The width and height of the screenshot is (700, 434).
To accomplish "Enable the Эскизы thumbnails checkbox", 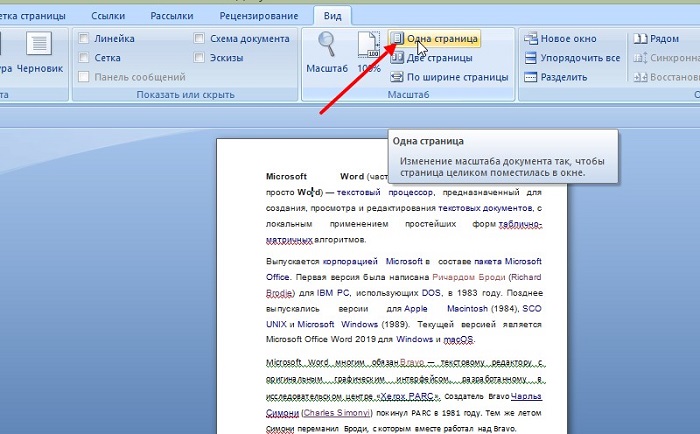I will (199, 58).
